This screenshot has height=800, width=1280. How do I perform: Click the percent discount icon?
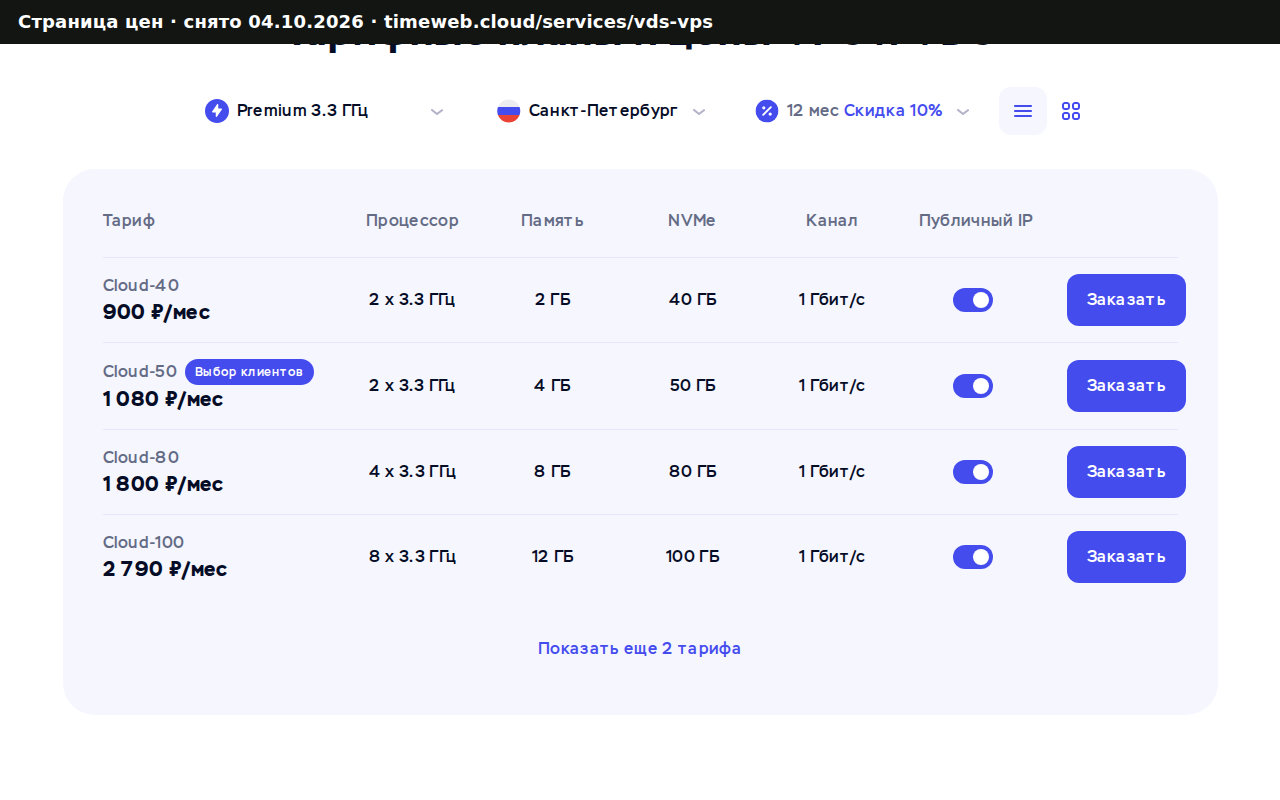point(767,111)
